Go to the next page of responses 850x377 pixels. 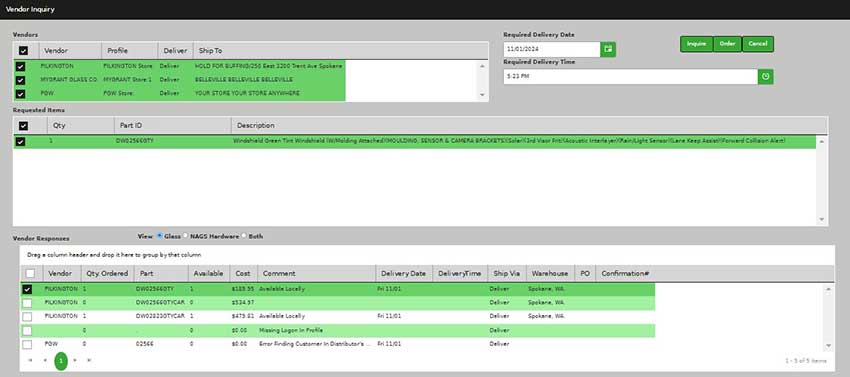[x=75, y=360]
